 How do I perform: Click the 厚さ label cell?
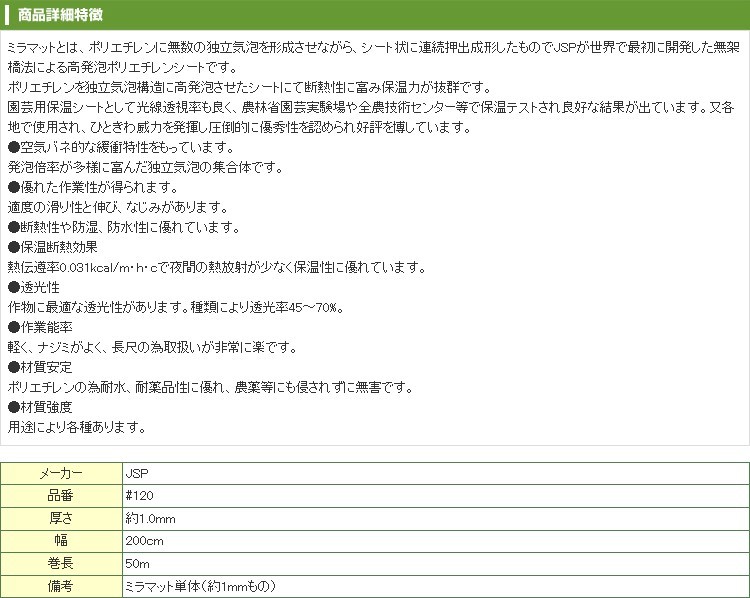point(61,518)
